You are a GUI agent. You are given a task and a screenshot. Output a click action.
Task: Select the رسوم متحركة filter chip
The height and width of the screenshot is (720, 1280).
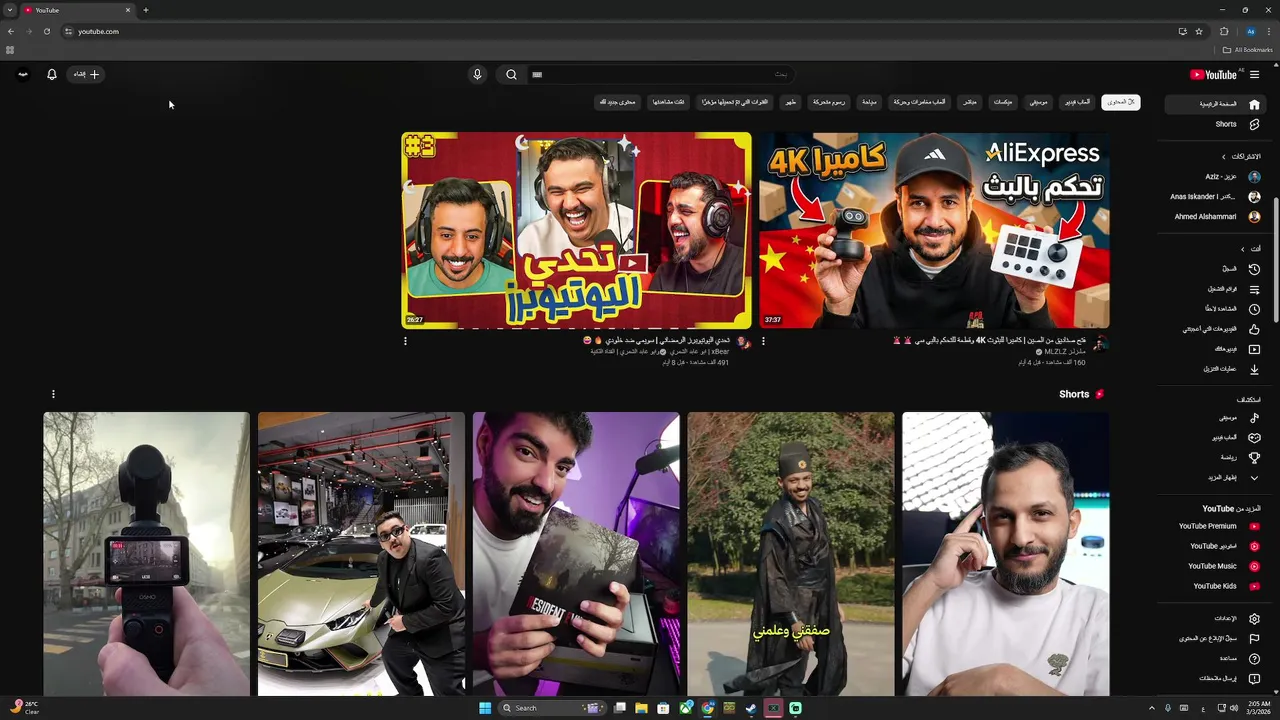[x=829, y=102]
